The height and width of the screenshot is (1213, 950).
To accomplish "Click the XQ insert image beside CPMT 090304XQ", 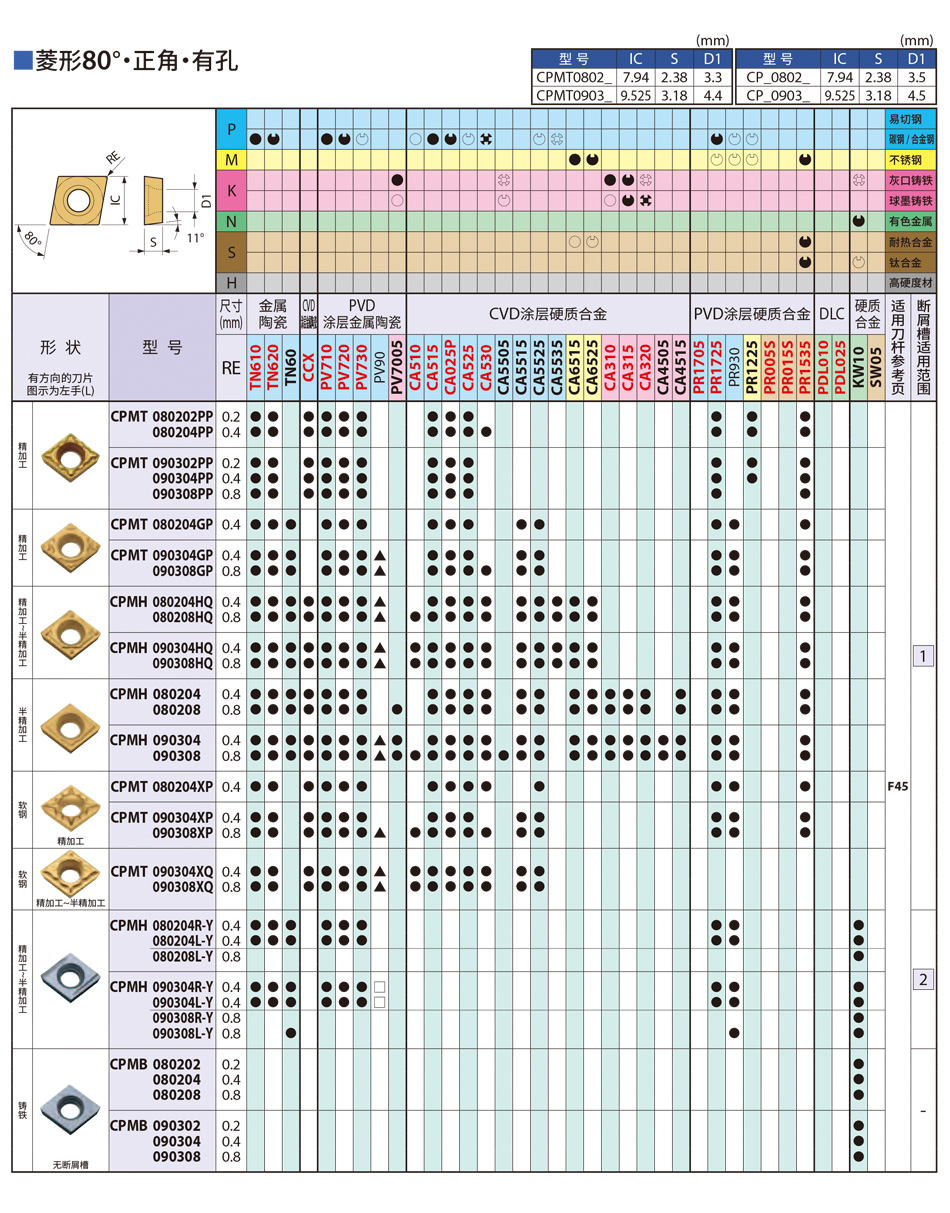I will pos(69,874).
